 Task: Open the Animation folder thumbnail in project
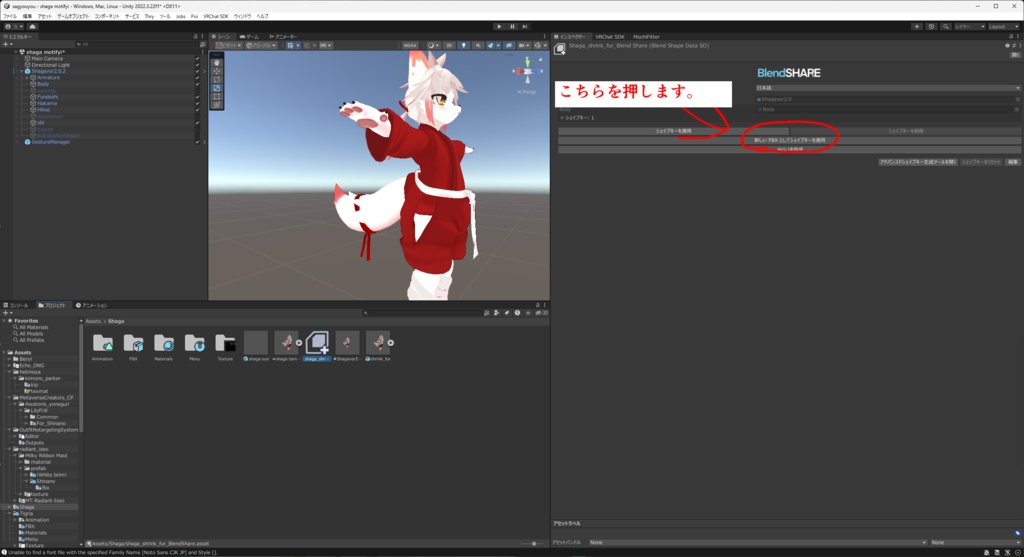tap(103, 343)
